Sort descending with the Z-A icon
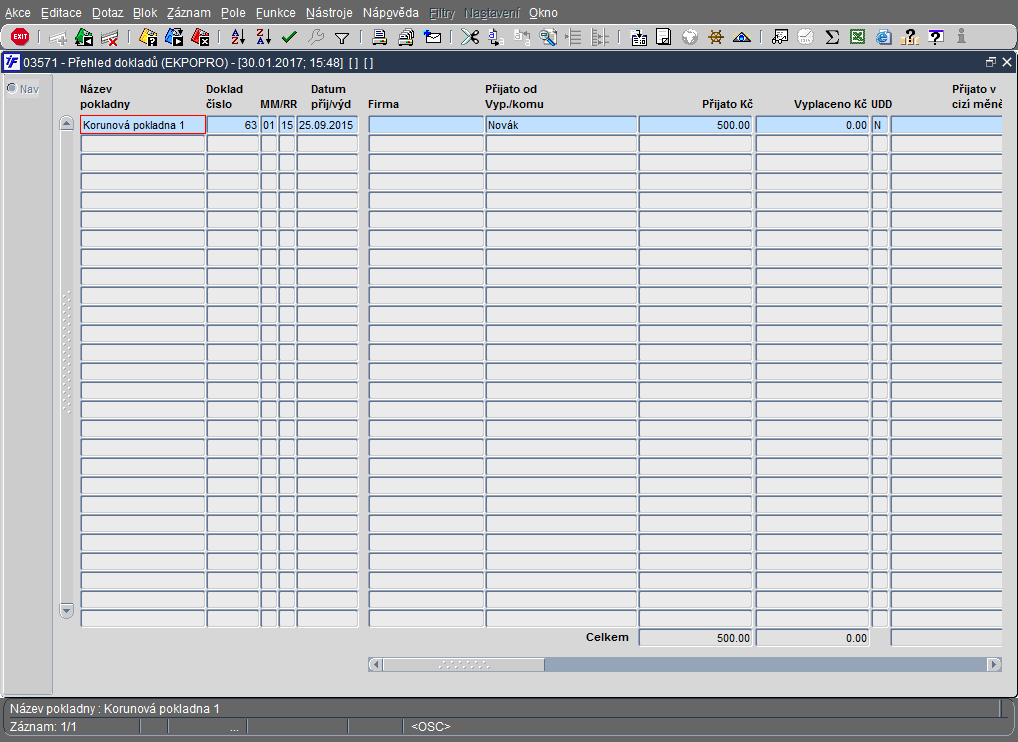The image size is (1018, 742). tap(264, 38)
